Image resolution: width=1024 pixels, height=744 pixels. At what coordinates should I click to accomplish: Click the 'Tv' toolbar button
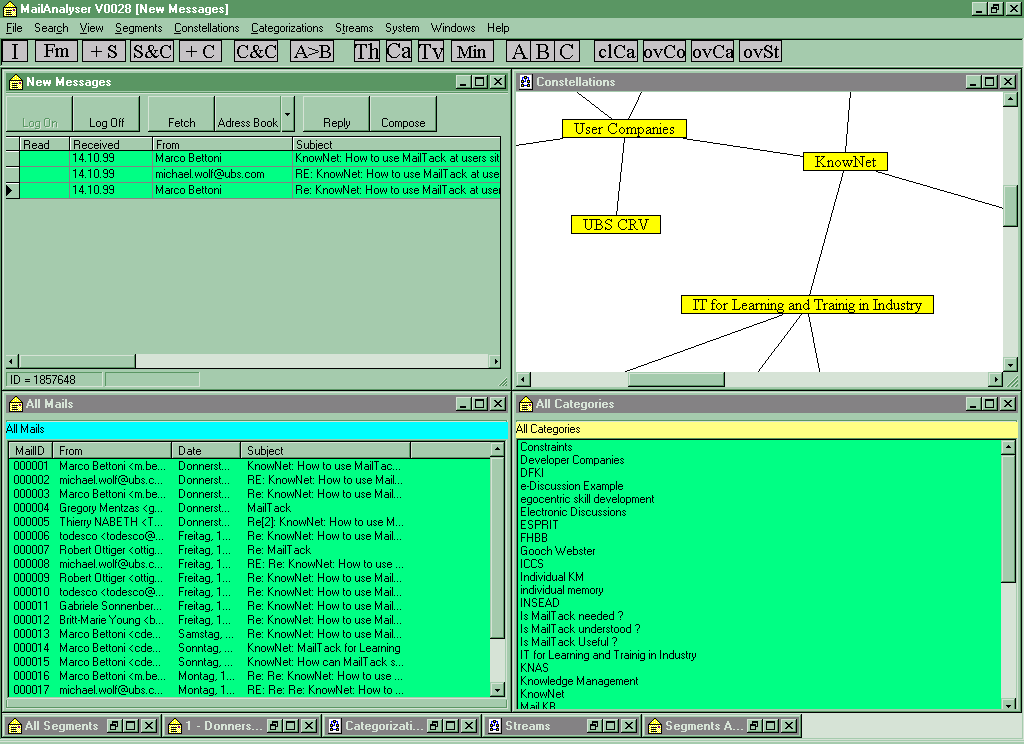click(431, 51)
